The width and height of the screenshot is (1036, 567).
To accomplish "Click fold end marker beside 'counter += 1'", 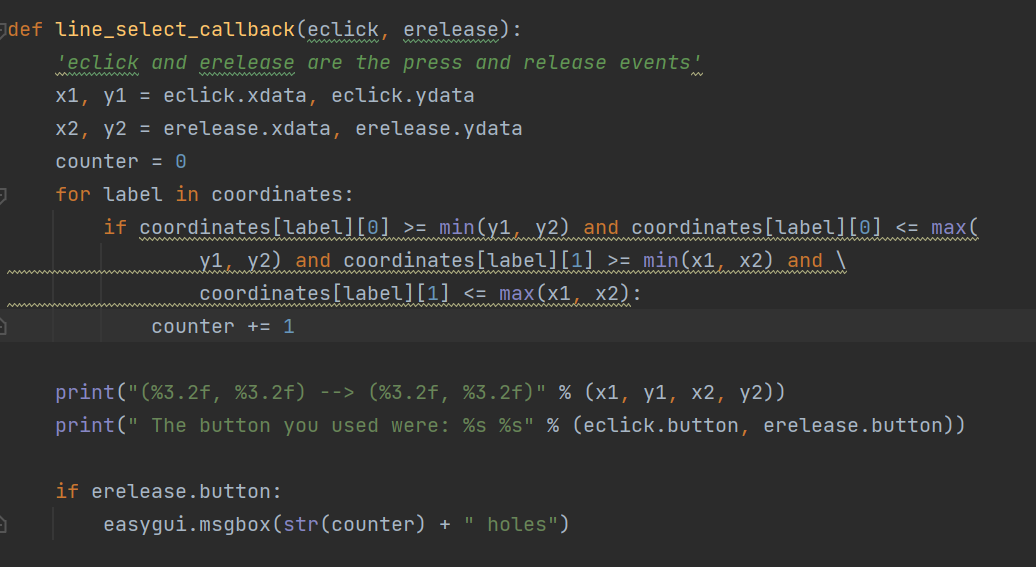I will [3, 326].
